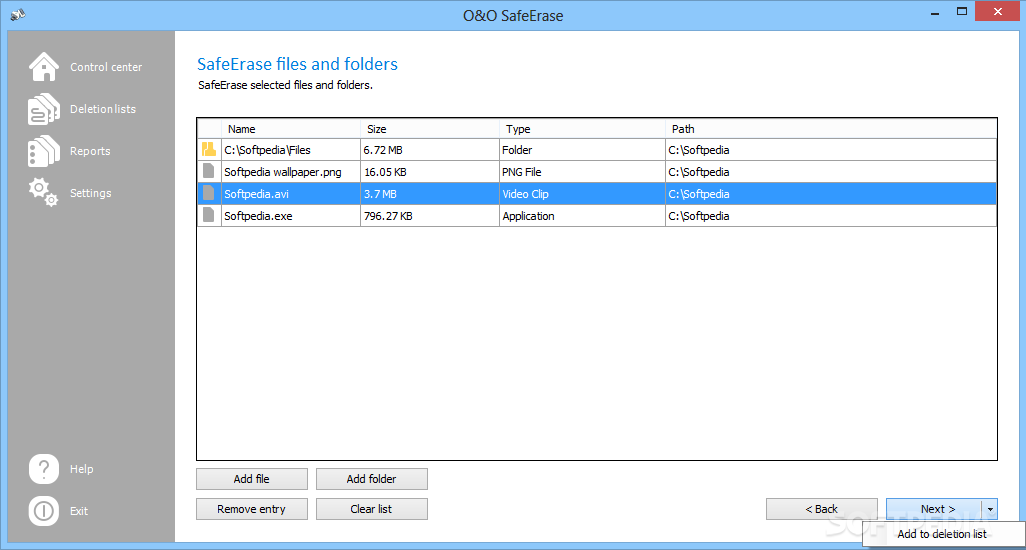This screenshot has height=550, width=1026.
Task: Proceed with the Next > button
Action: pos(934,509)
